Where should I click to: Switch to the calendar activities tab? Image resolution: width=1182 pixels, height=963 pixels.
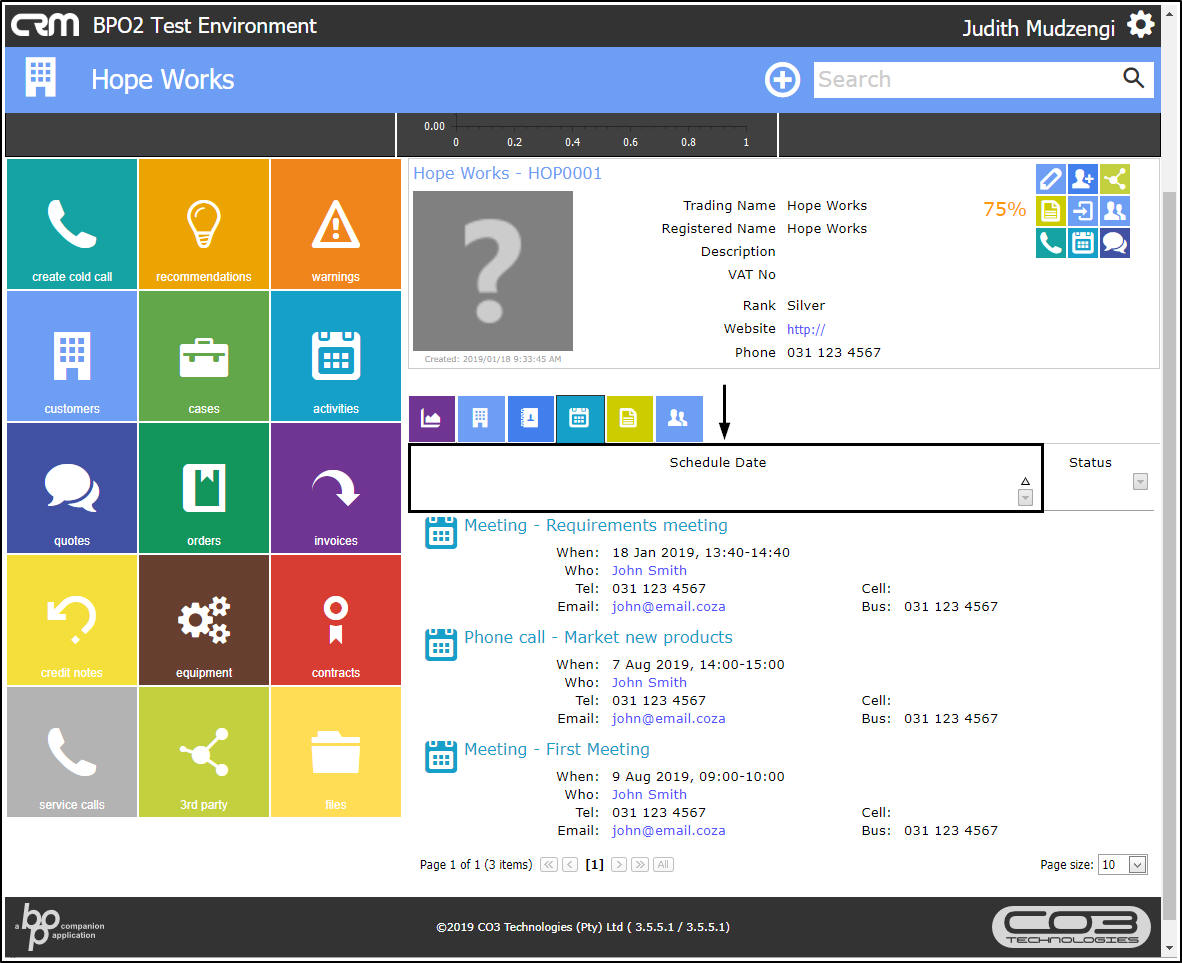pos(580,419)
